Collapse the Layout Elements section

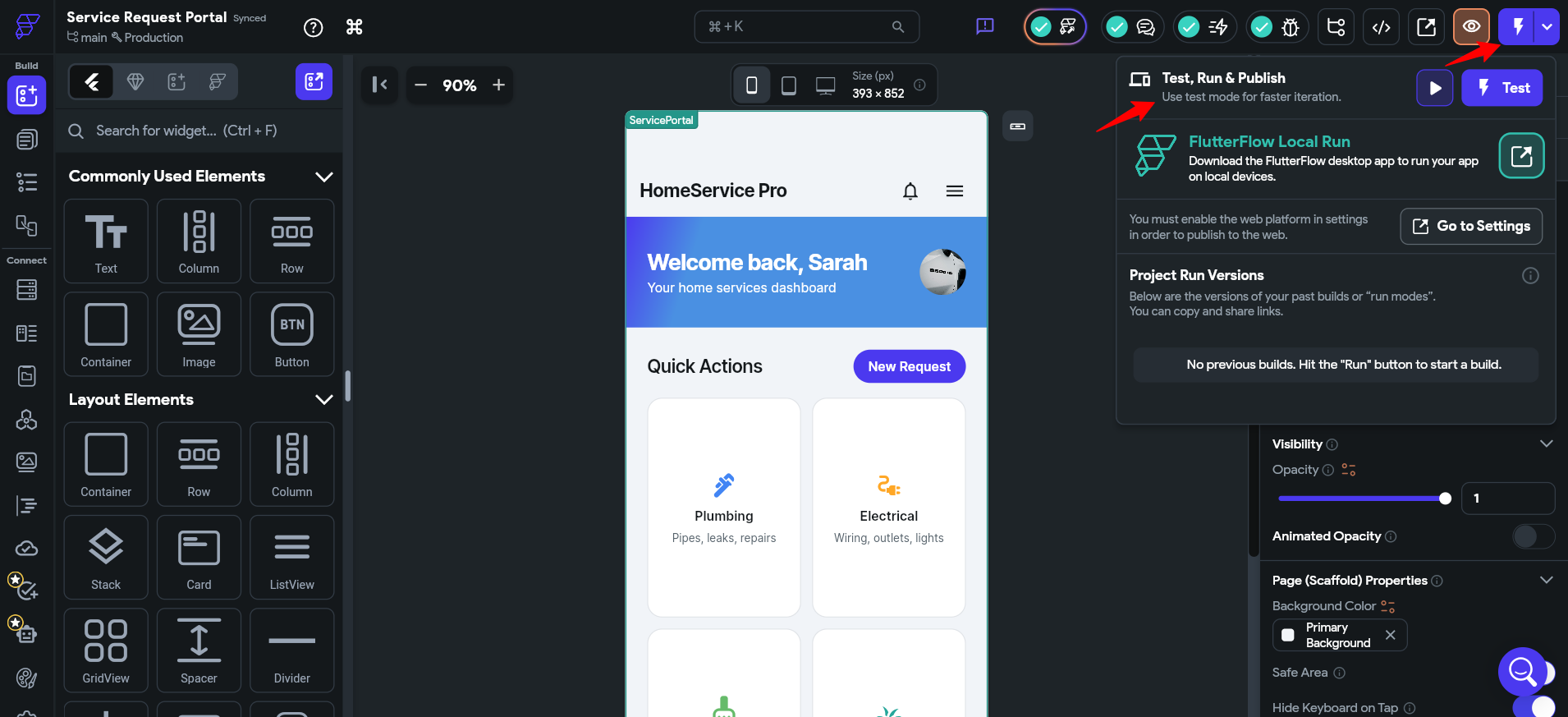click(x=324, y=400)
